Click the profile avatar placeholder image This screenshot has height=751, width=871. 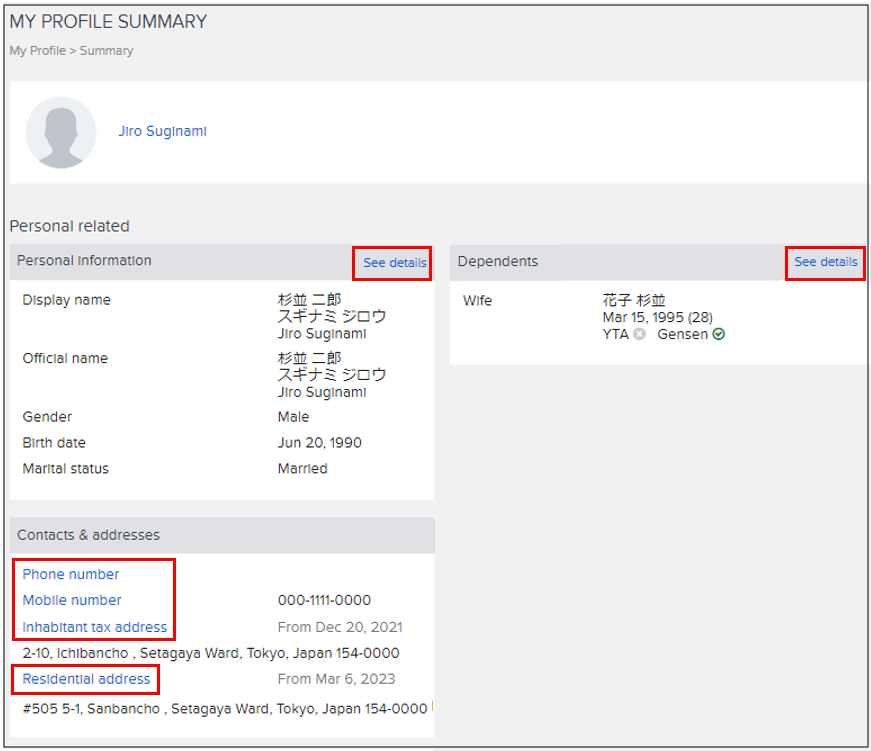61,131
